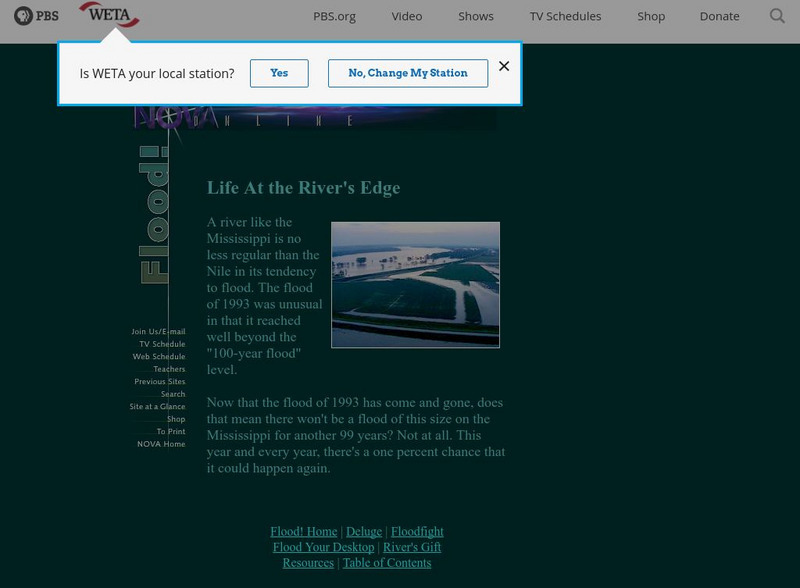Click the heading Life At the River's Edge

(304, 188)
